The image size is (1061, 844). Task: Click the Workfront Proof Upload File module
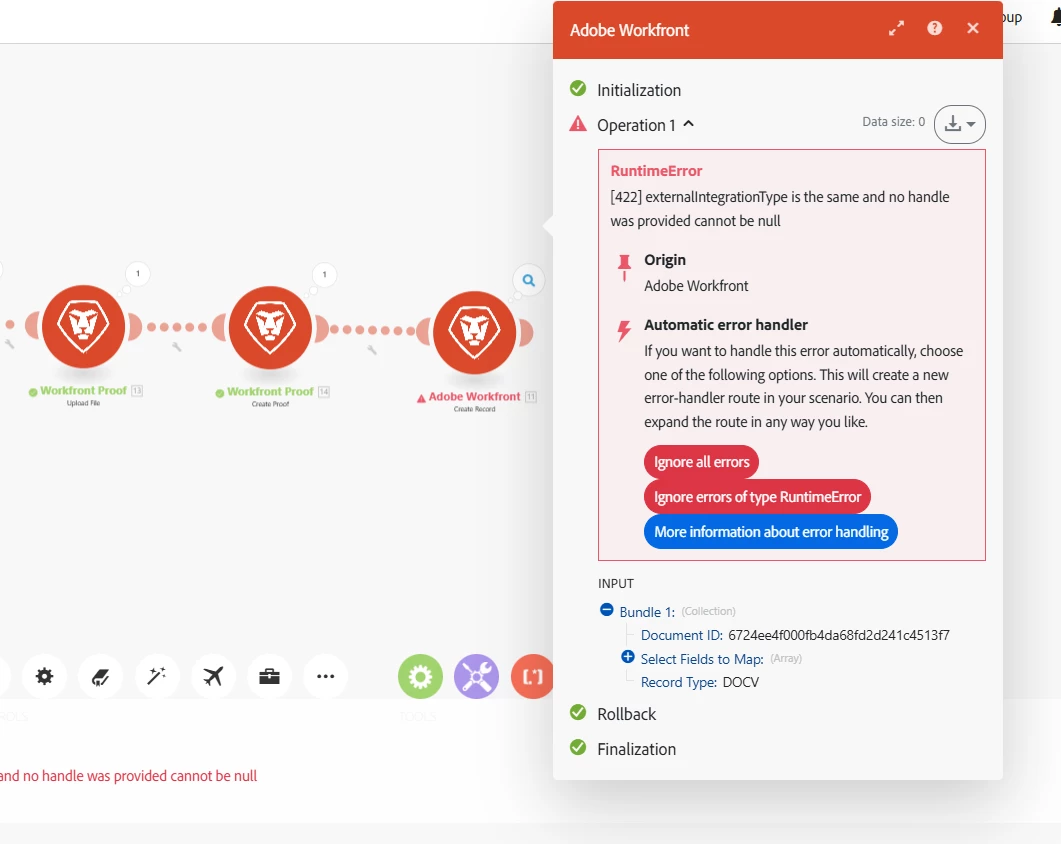pyautogui.click(x=83, y=326)
